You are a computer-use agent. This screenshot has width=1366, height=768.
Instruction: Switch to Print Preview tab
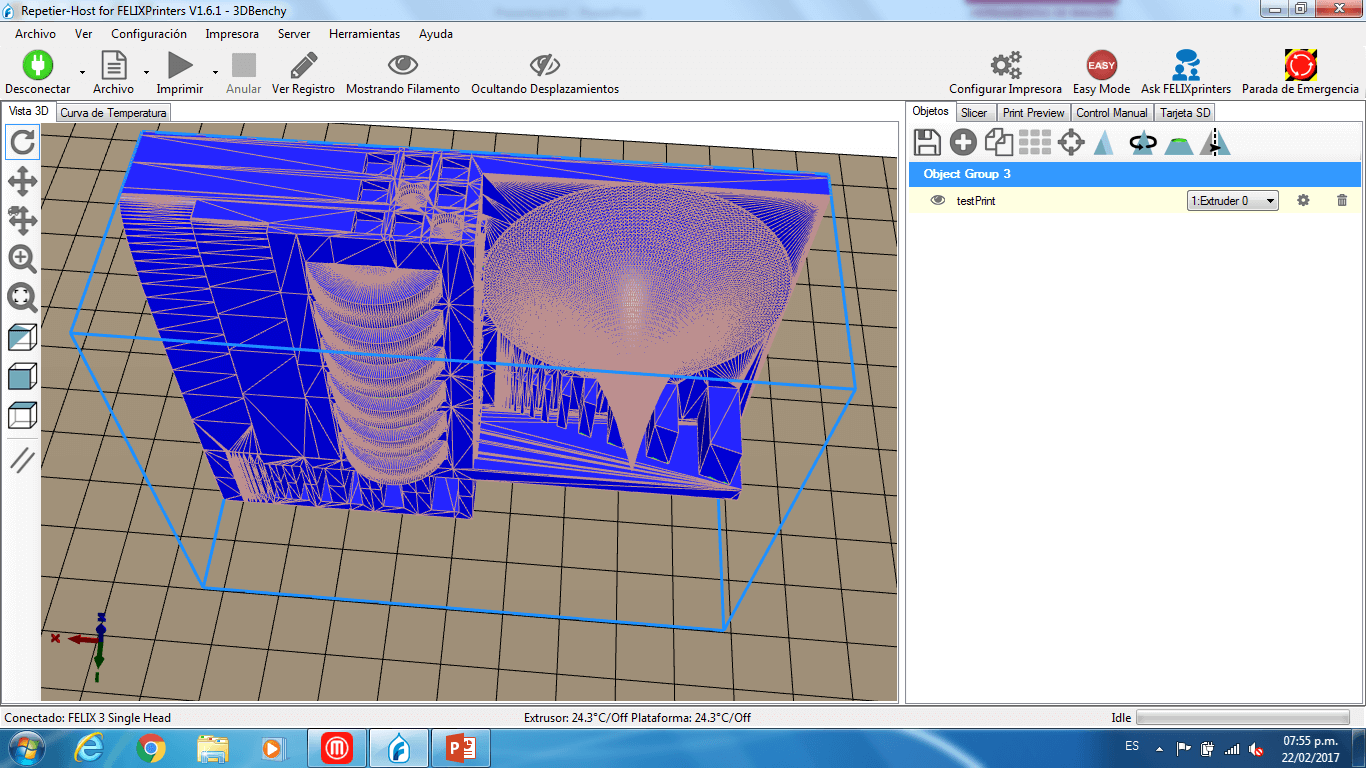tap(1033, 113)
